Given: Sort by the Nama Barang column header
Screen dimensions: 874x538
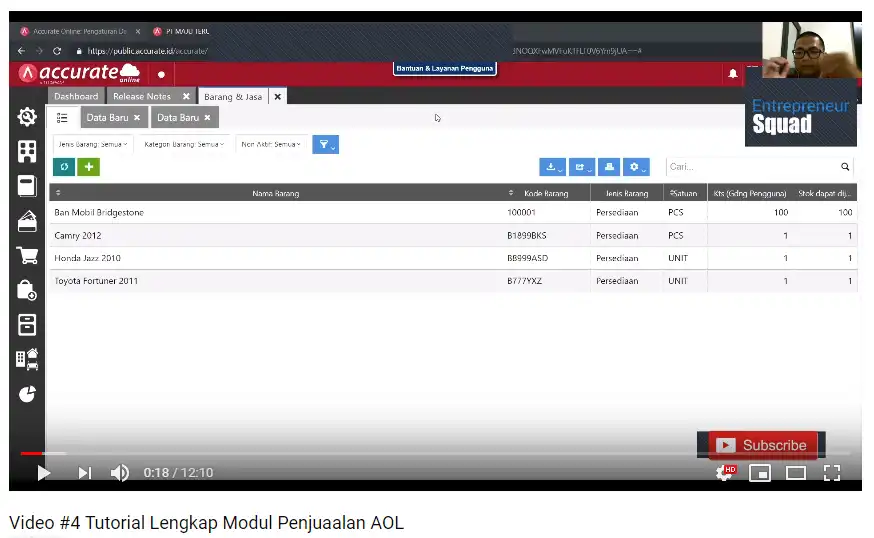Looking at the screenshot, I should [x=276, y=193].
